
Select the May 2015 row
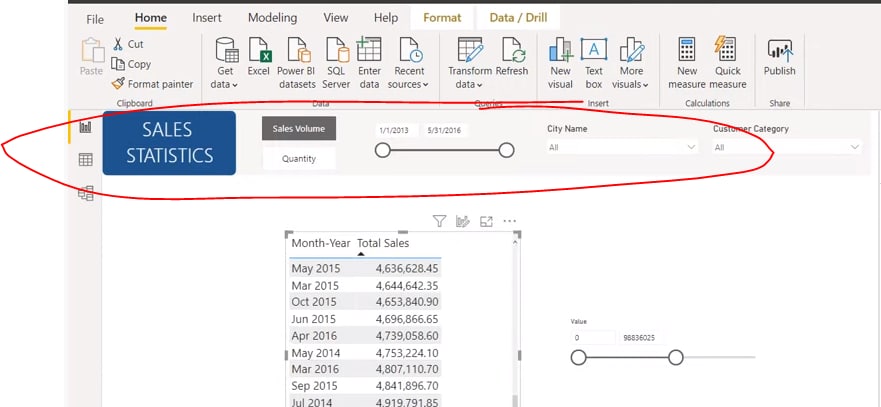(x=365, y=269)
